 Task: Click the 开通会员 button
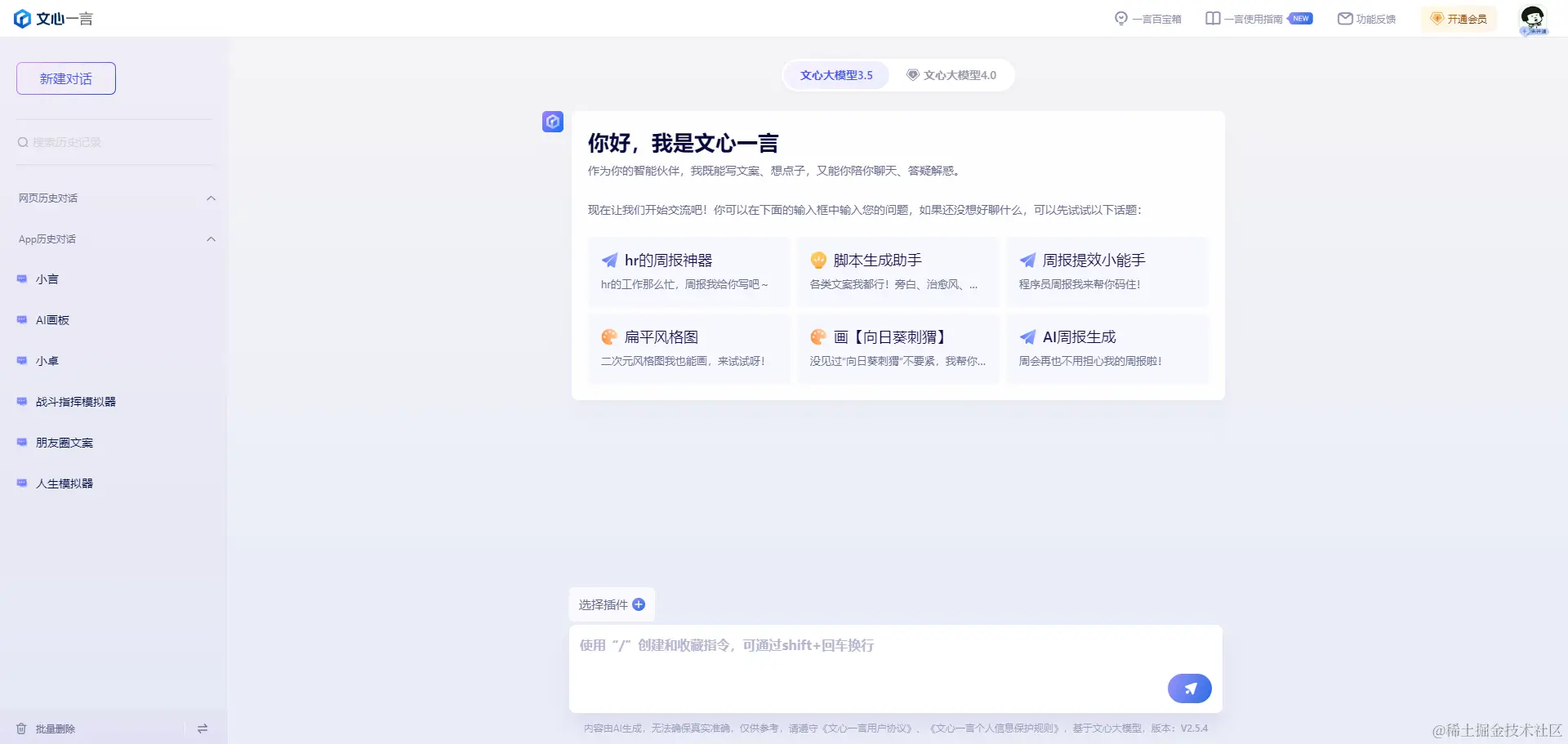click(x=1459, y=19)
